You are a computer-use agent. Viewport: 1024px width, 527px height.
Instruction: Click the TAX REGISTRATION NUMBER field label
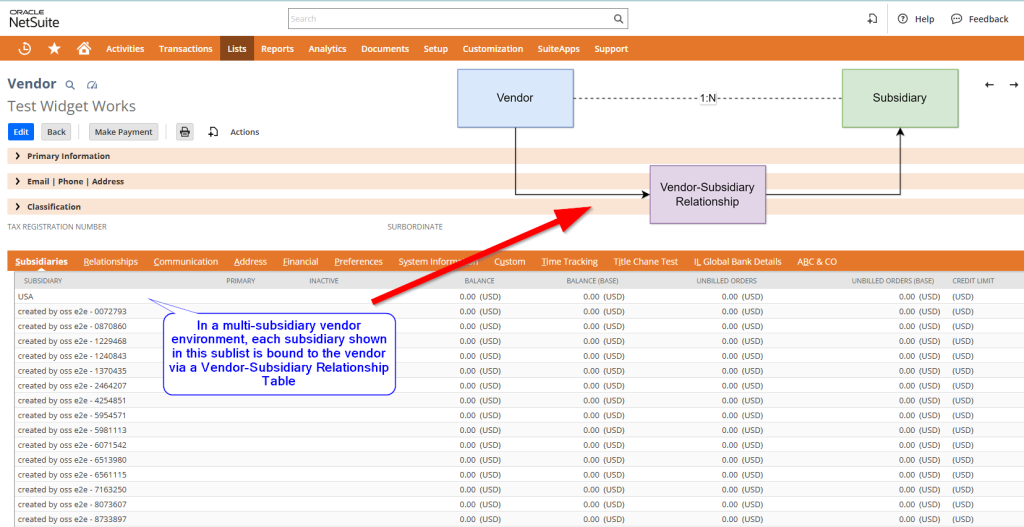click(x=57, y=227)
